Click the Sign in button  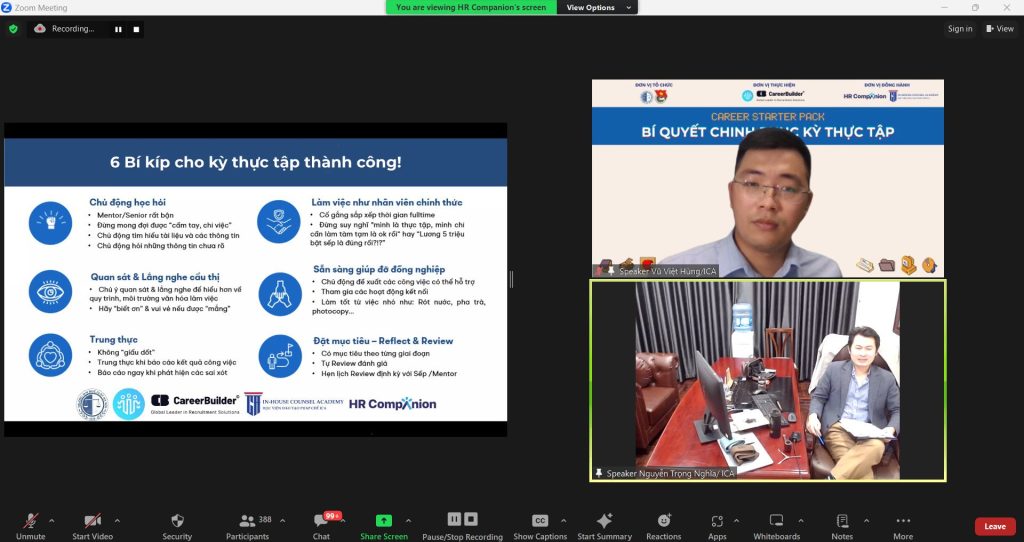tap(960, 29)
